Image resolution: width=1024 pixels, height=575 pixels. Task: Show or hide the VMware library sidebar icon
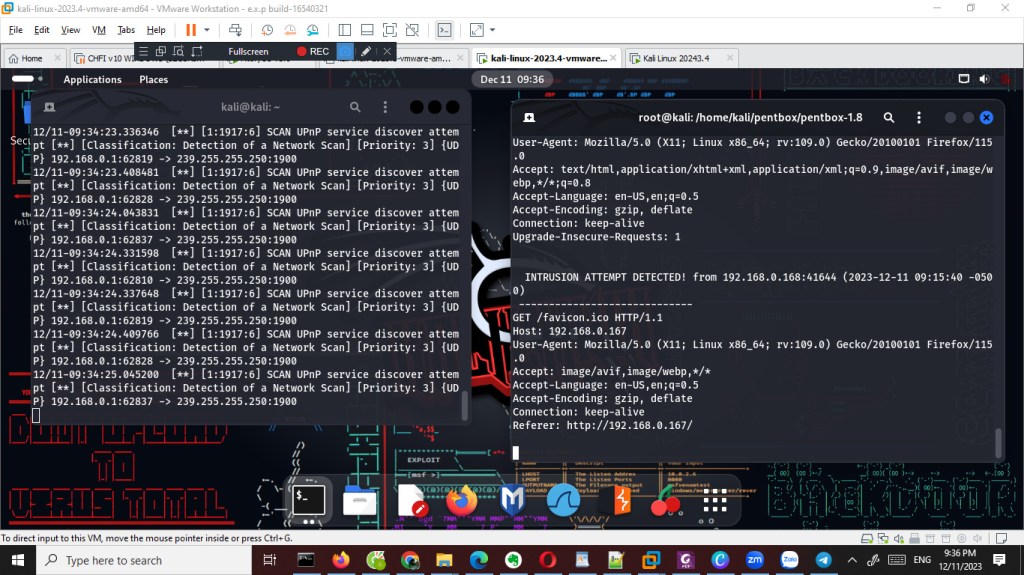pyautogui.click(x=345, y=30)
